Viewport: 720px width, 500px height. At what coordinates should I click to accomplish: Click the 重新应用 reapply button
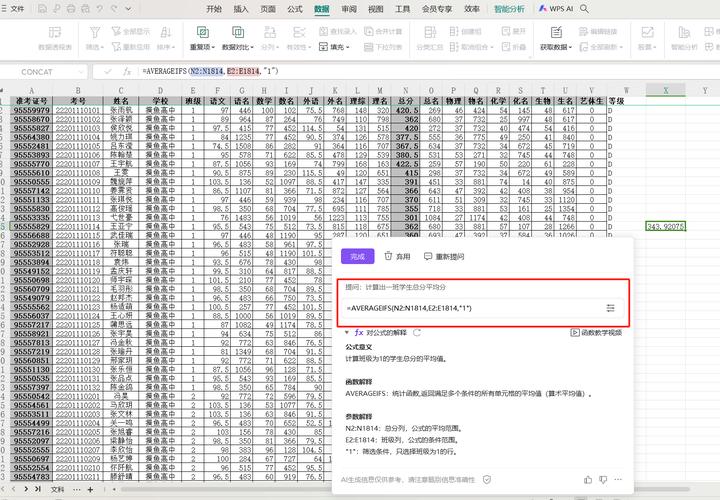point(131,46)
